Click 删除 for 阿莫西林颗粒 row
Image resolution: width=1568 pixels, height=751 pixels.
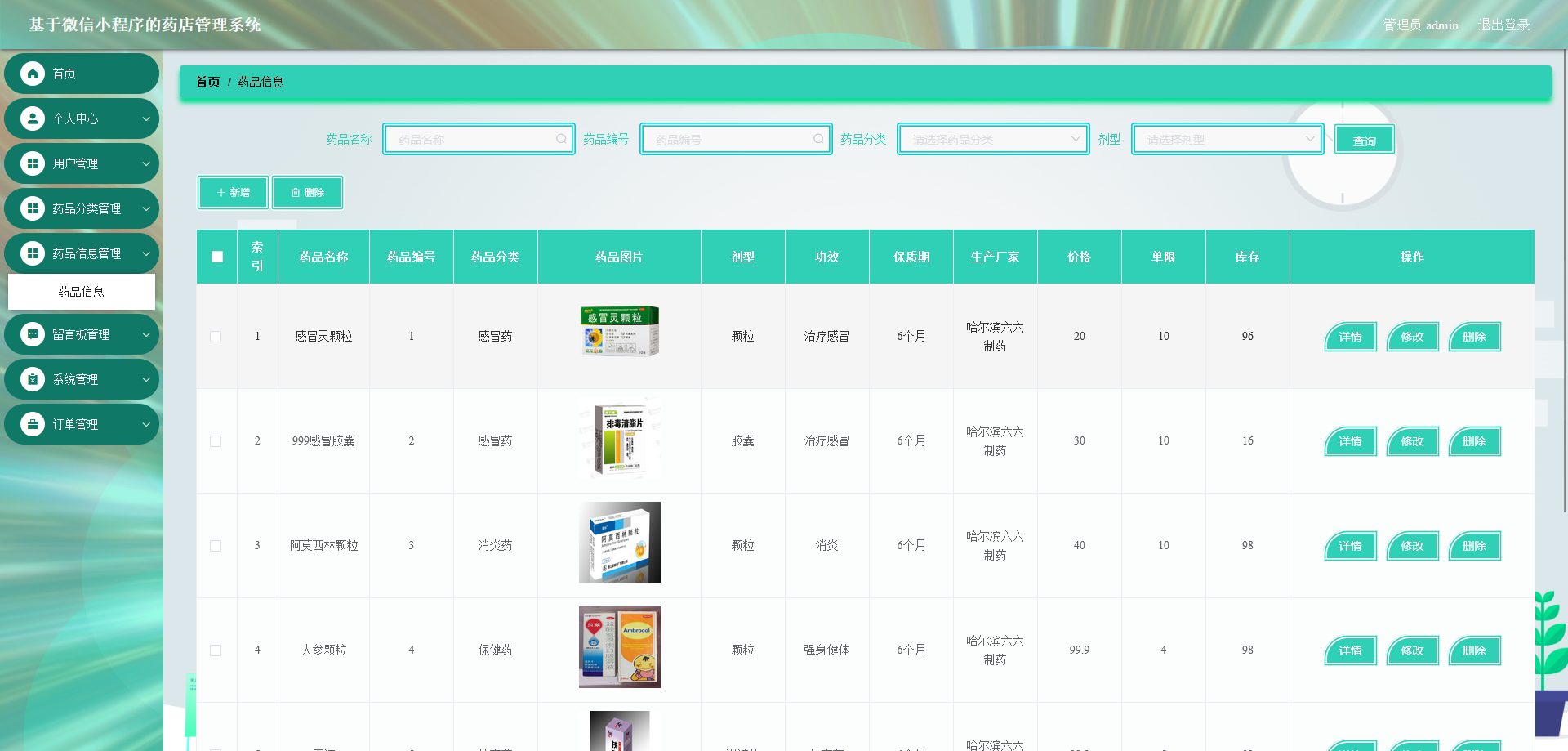[1474, 546]
